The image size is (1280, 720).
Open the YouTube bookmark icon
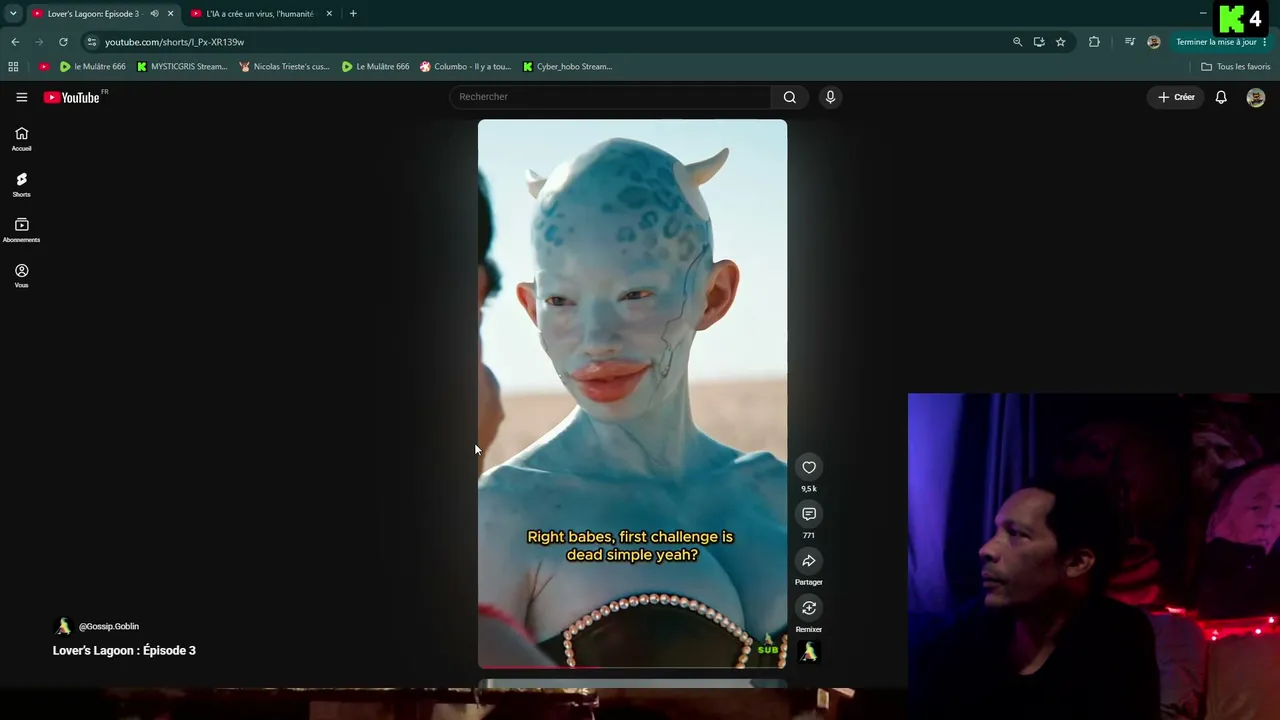tap(44, 67)
